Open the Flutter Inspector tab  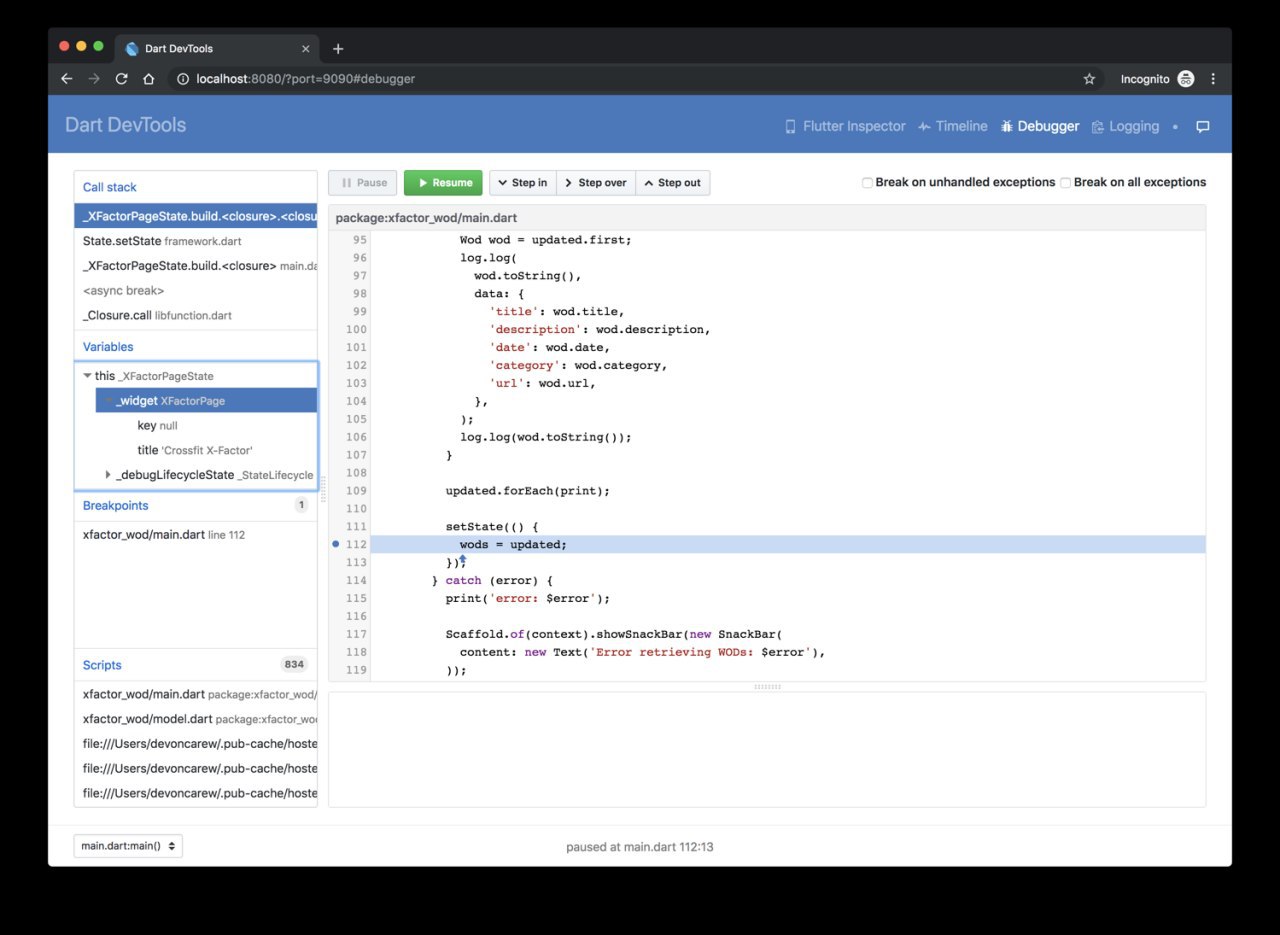pos(845,126)
